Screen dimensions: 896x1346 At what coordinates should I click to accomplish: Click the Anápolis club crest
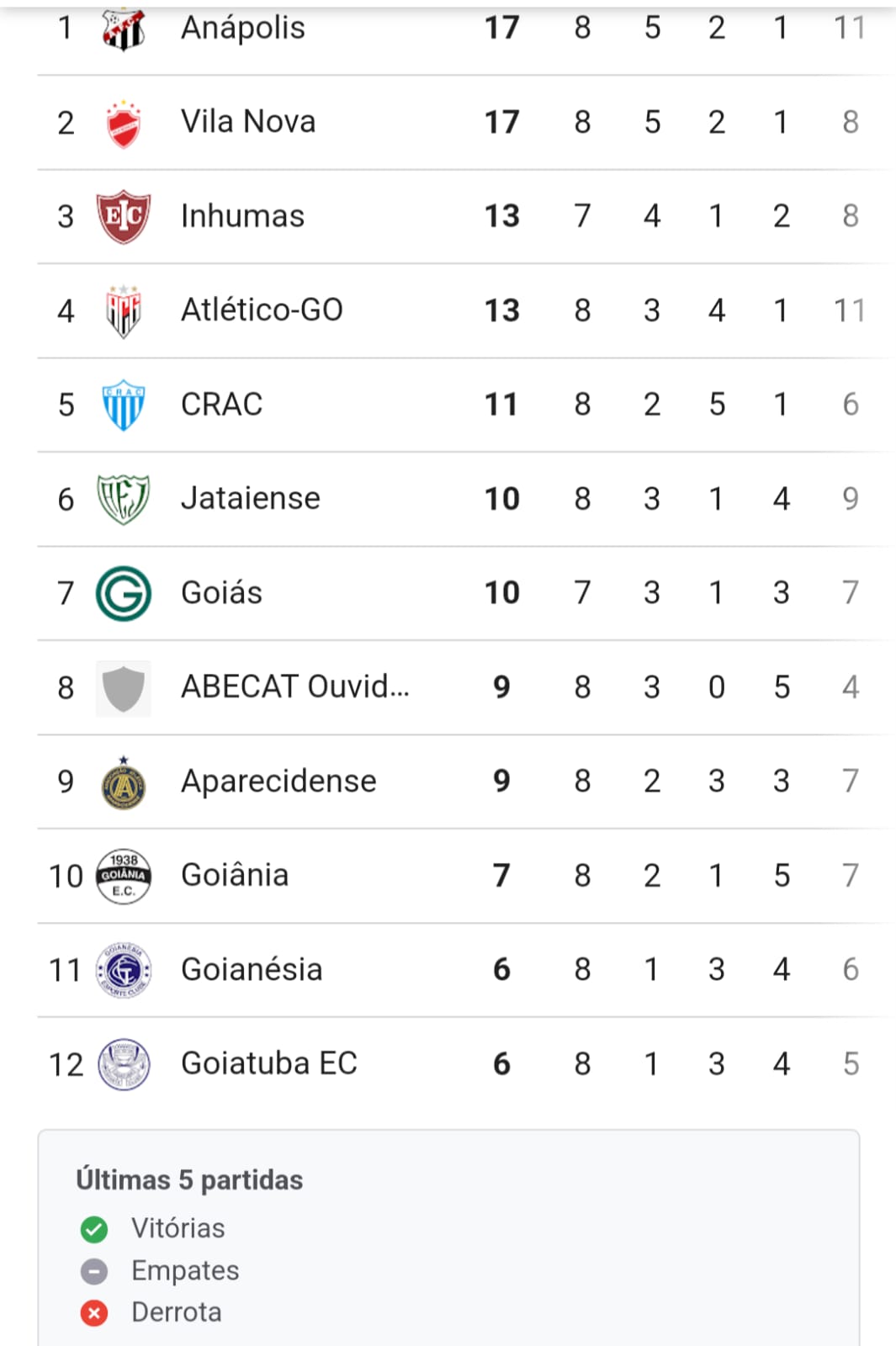[124, 29]
